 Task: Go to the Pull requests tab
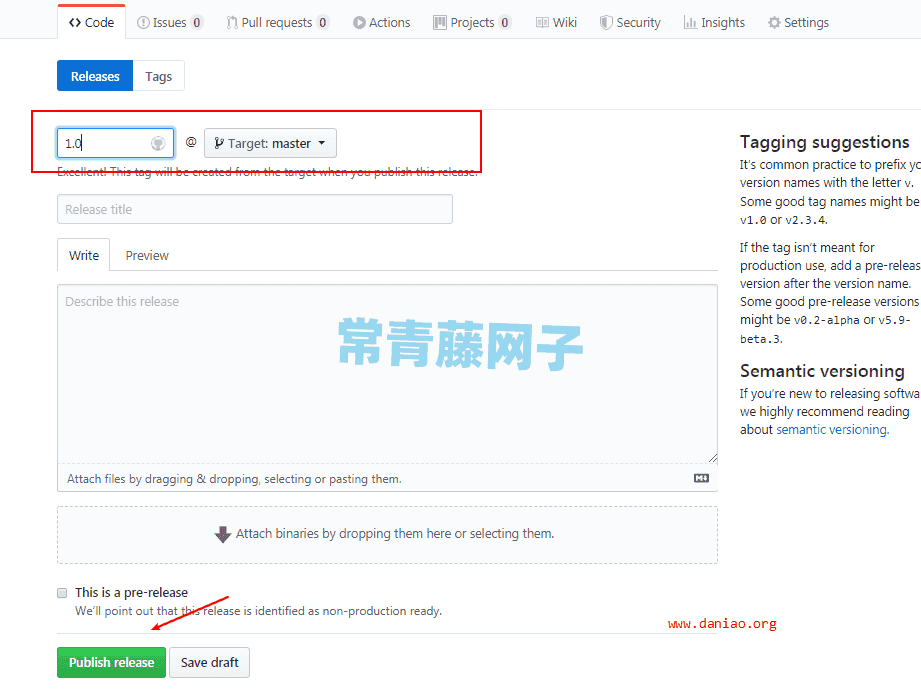click(x=278, y=22)
